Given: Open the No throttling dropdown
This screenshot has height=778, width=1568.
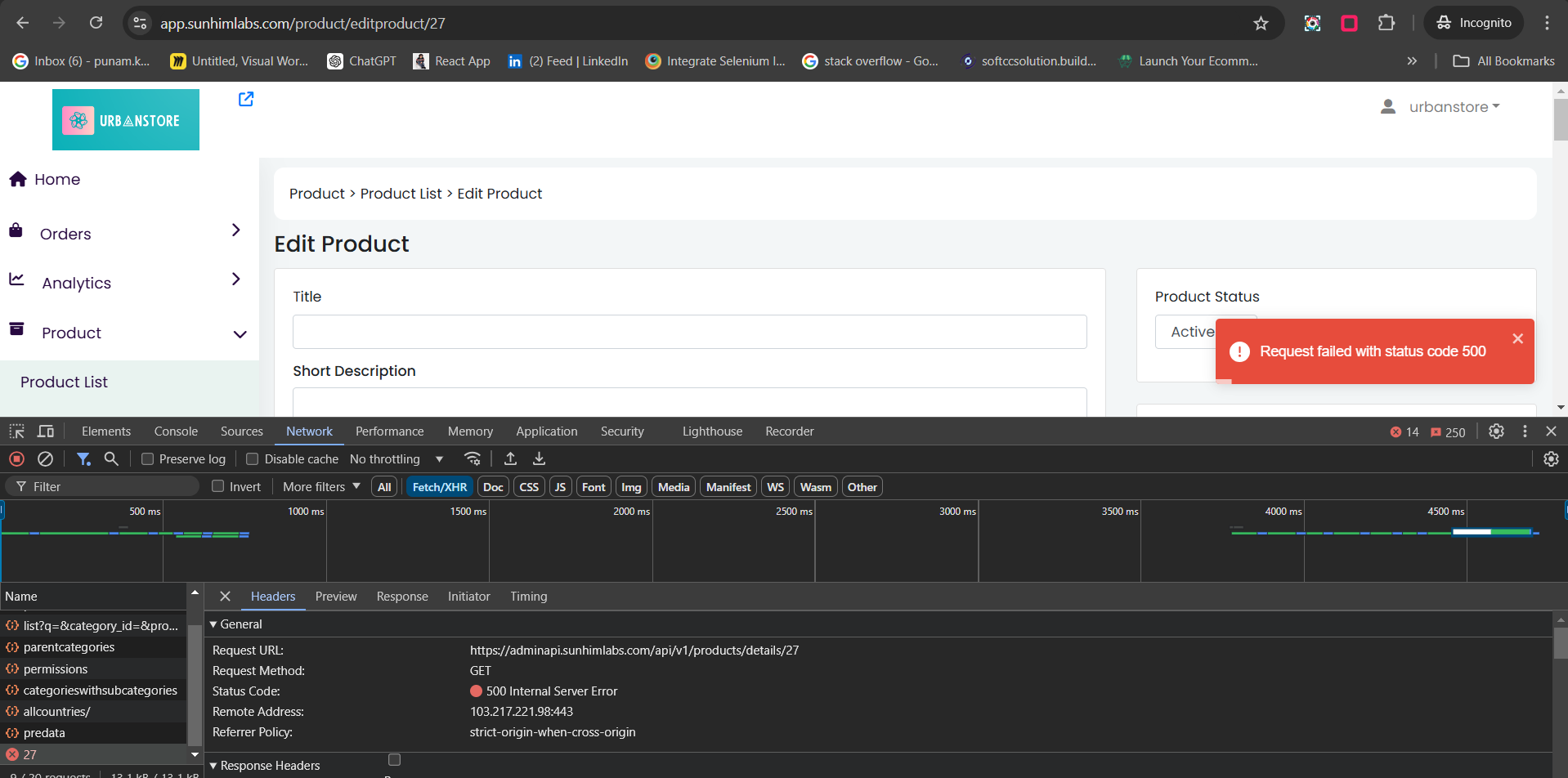Looking at the screenshot, I should point(396,459).
